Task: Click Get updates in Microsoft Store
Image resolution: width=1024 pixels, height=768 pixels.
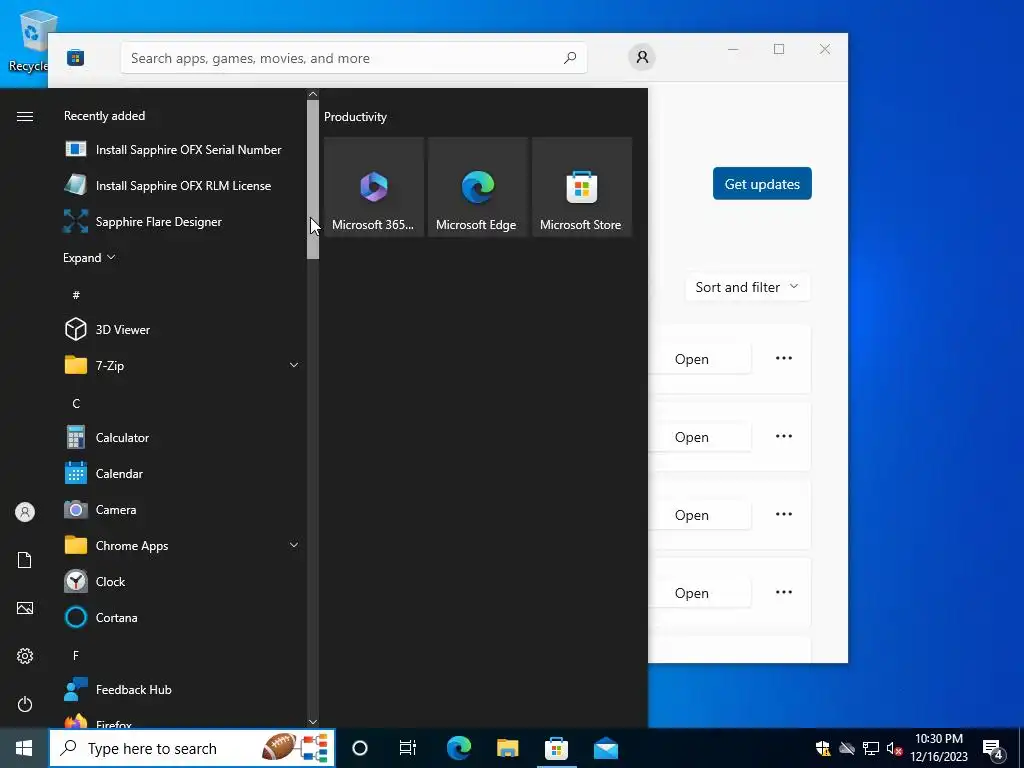Action: (x=762, y=184)
